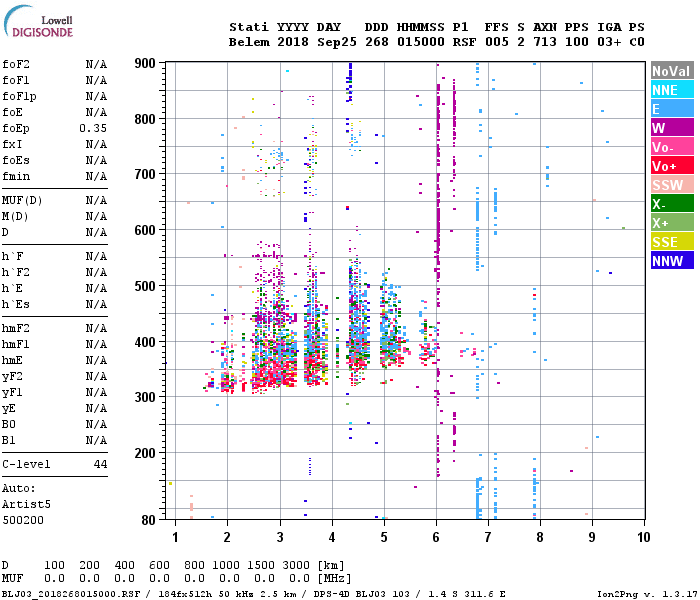Click the 713 AXN header value
Image resolution: width=700 pixels, height=600 pixels.
[545, 42]
